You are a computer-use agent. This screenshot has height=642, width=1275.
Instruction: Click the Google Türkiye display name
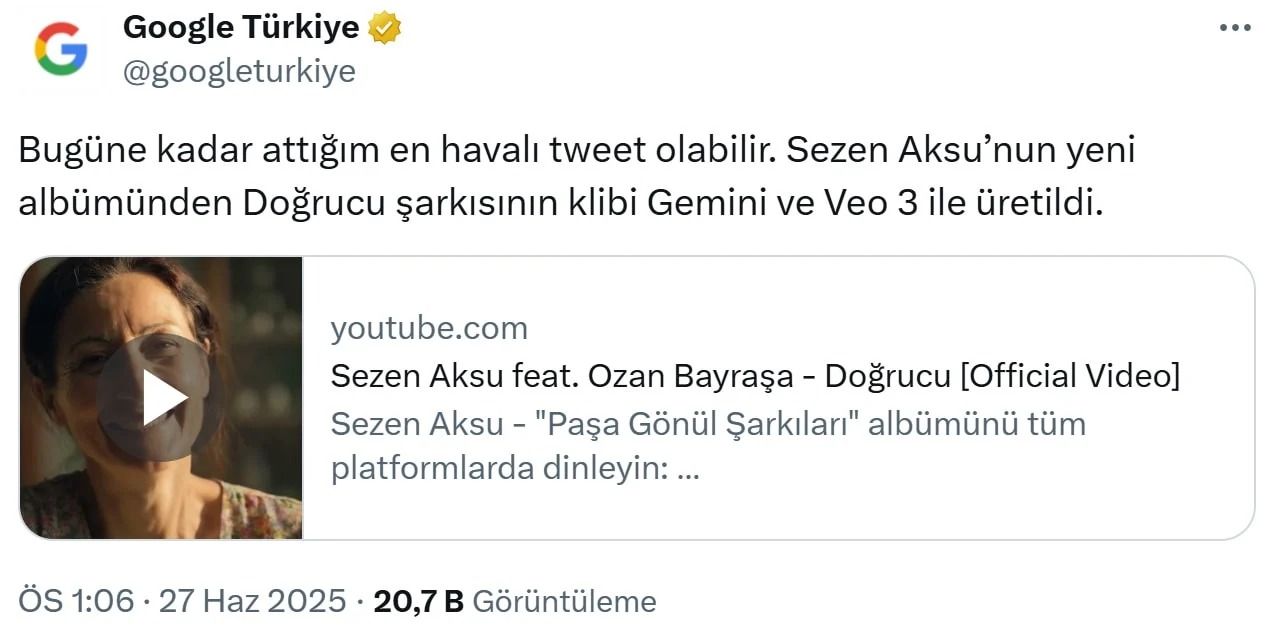tap(242, 26)
